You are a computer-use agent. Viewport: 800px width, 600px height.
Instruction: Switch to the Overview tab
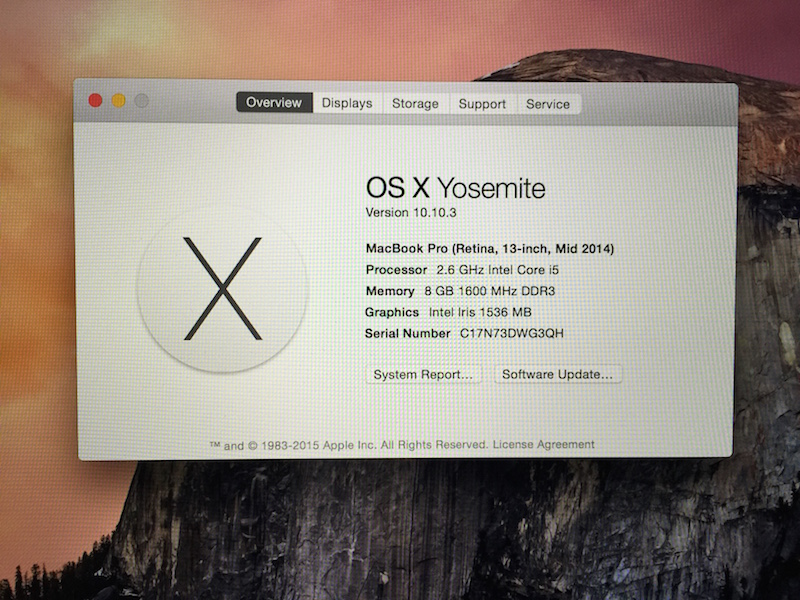[x=274, y=102]
